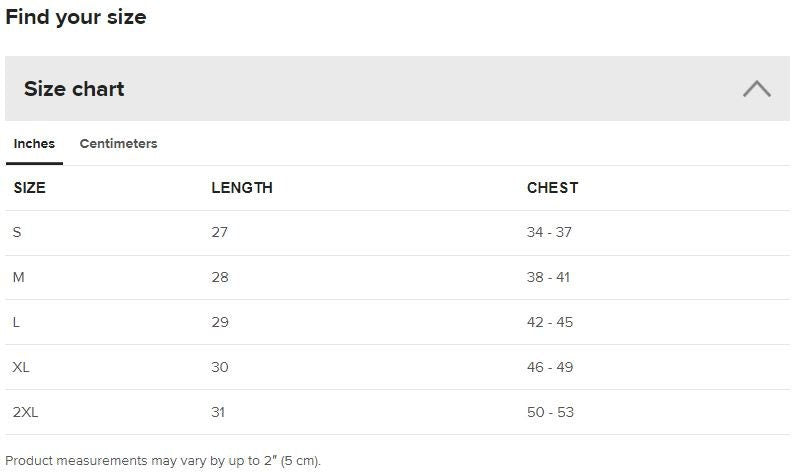Select the S size row label
This screenshot has height=476, width=799.
pyautogui.click(x=17, y=232)
